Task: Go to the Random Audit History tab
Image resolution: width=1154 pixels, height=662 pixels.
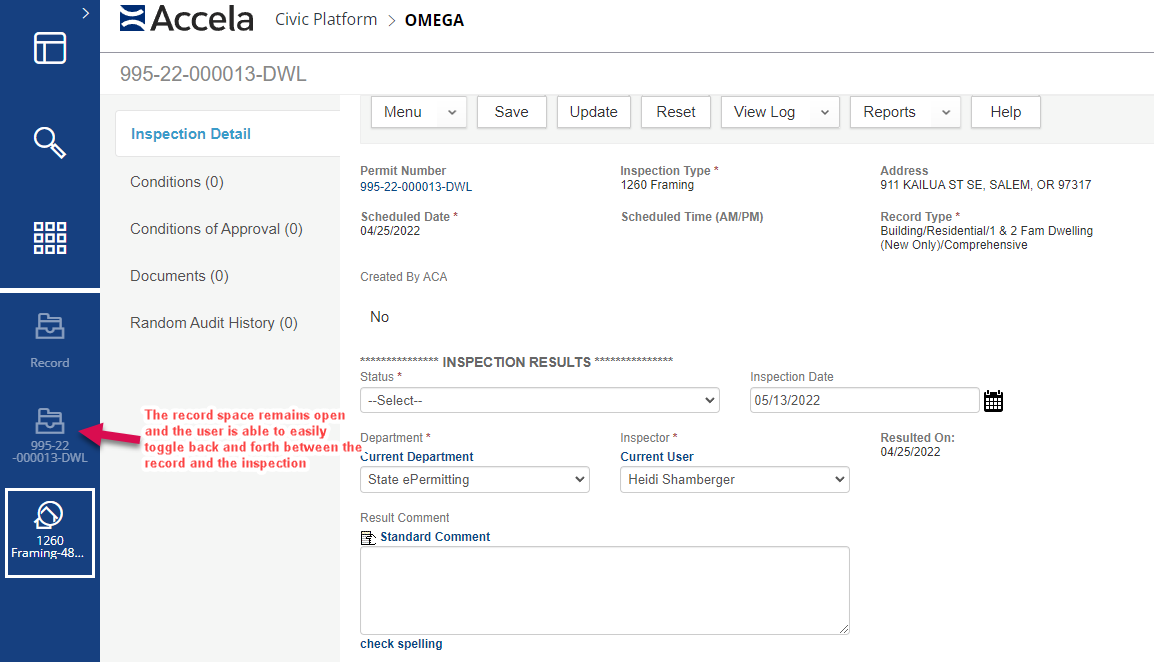Action: coord(214,323)
